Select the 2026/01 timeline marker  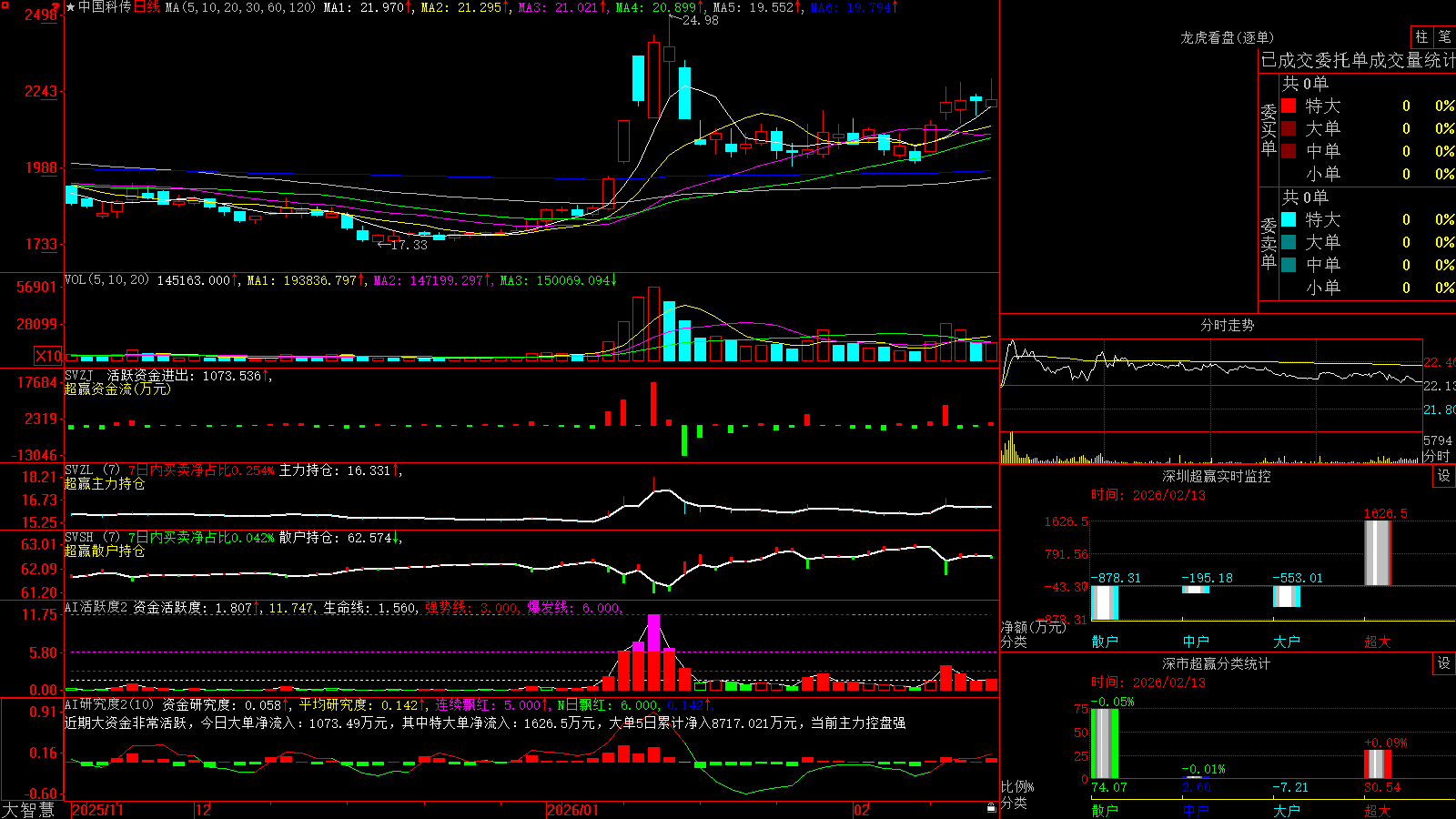pyautogui.click(x=573, y=810)
